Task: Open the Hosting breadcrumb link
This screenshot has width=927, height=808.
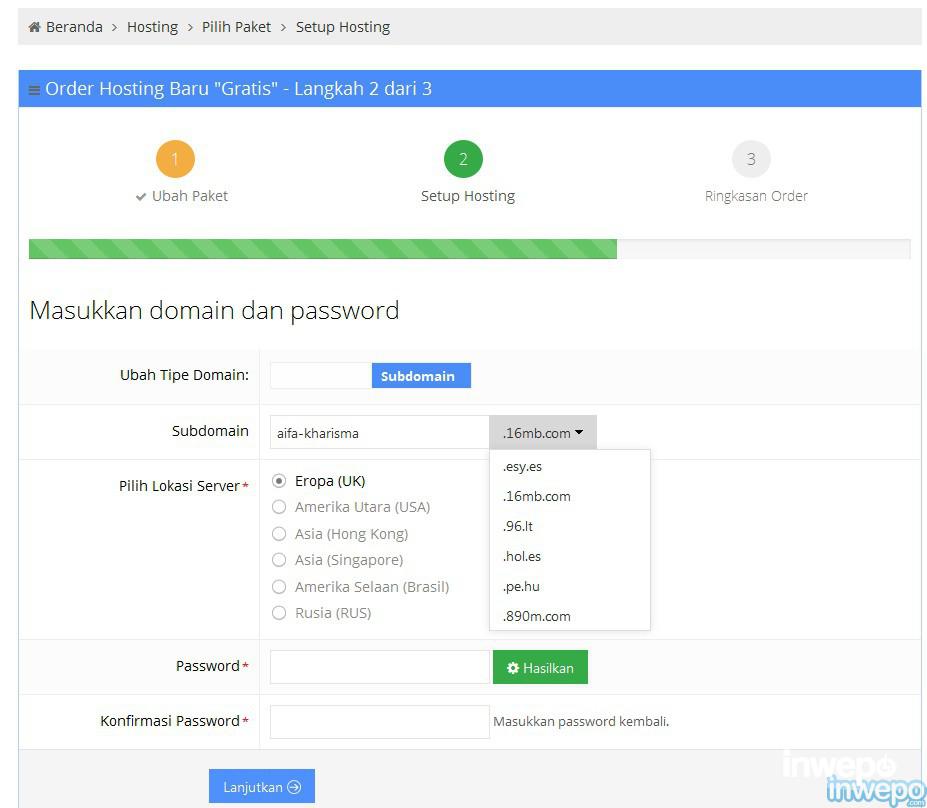Action: point(153,27)
